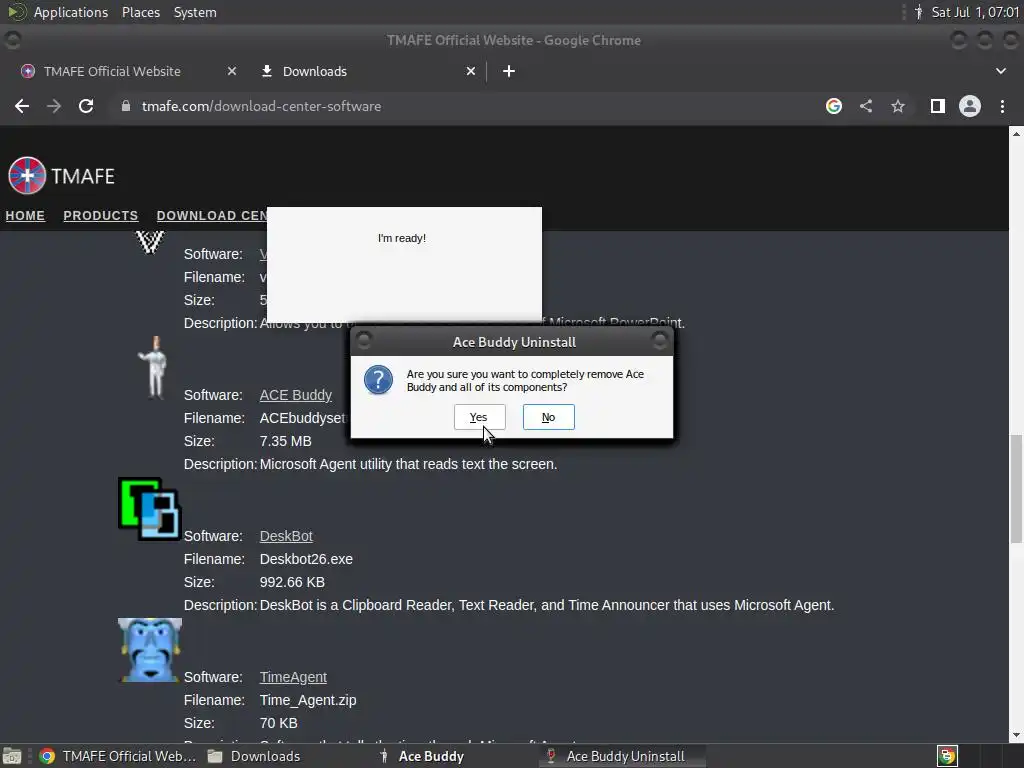Viewport: 1024px width, 768px height.
Task: Switch to TMAFE Official Web taskbar entry
Action: [x=118, y=756]
